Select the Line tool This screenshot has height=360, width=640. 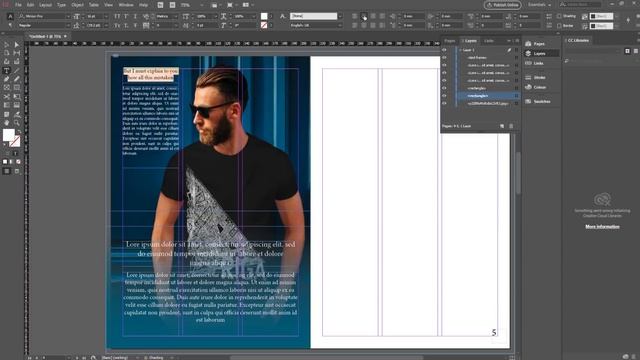point(16,71)
